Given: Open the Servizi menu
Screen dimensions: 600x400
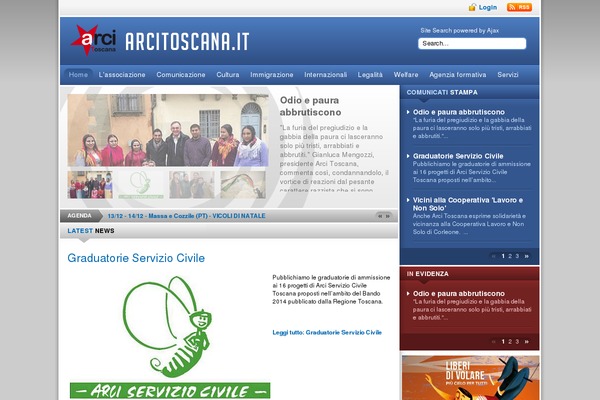Looking at the screenshot, I should (x=508, y=75).
